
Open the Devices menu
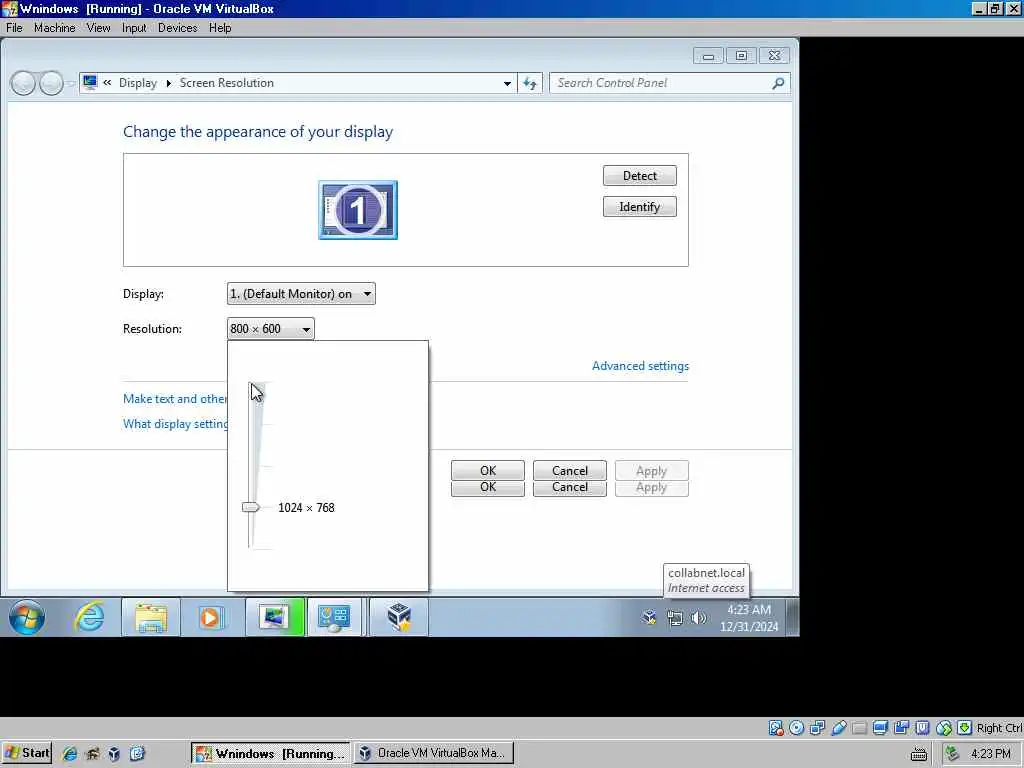pos(177,27)
